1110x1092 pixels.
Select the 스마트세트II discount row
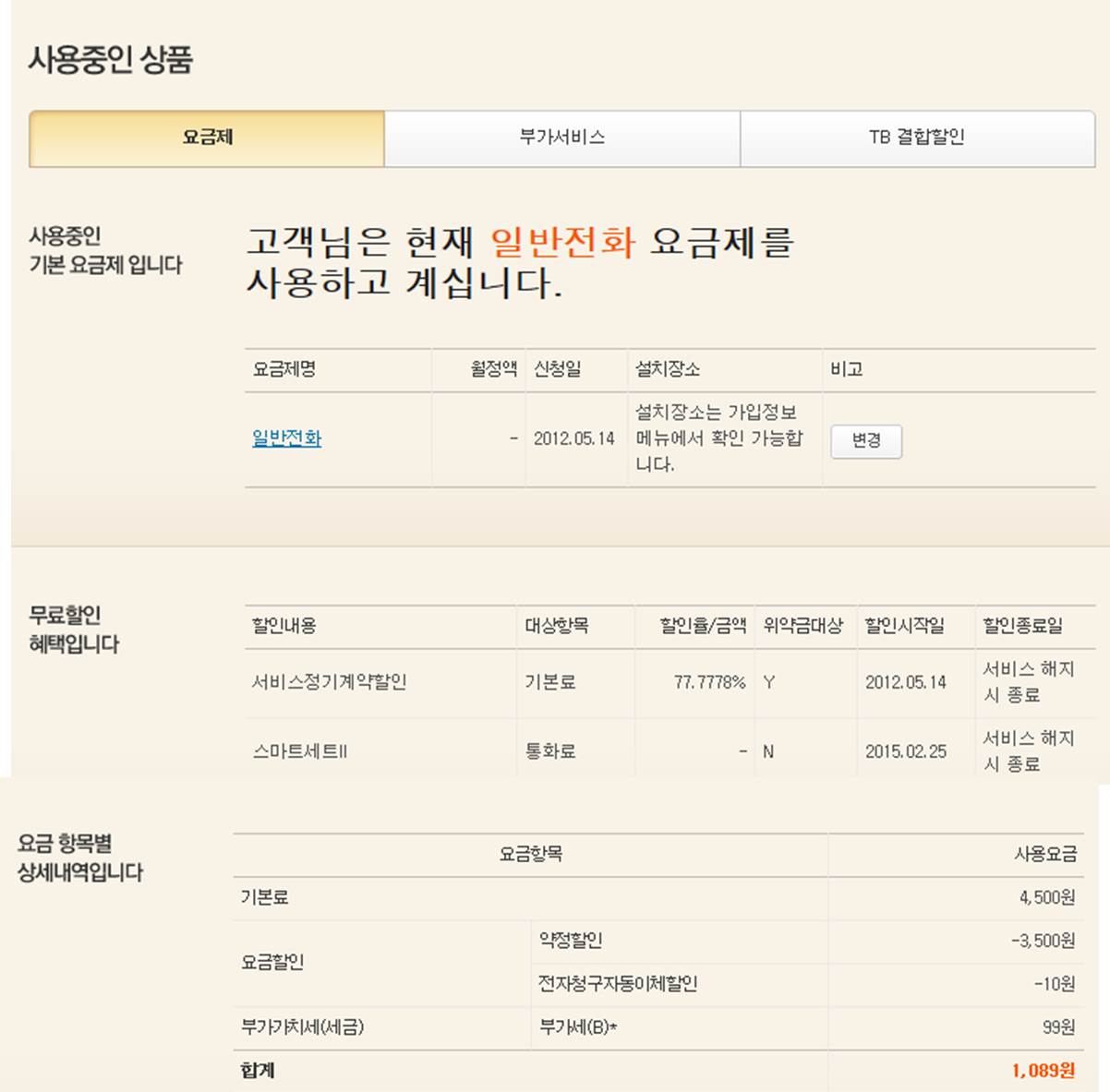click(x=300, y=751)
